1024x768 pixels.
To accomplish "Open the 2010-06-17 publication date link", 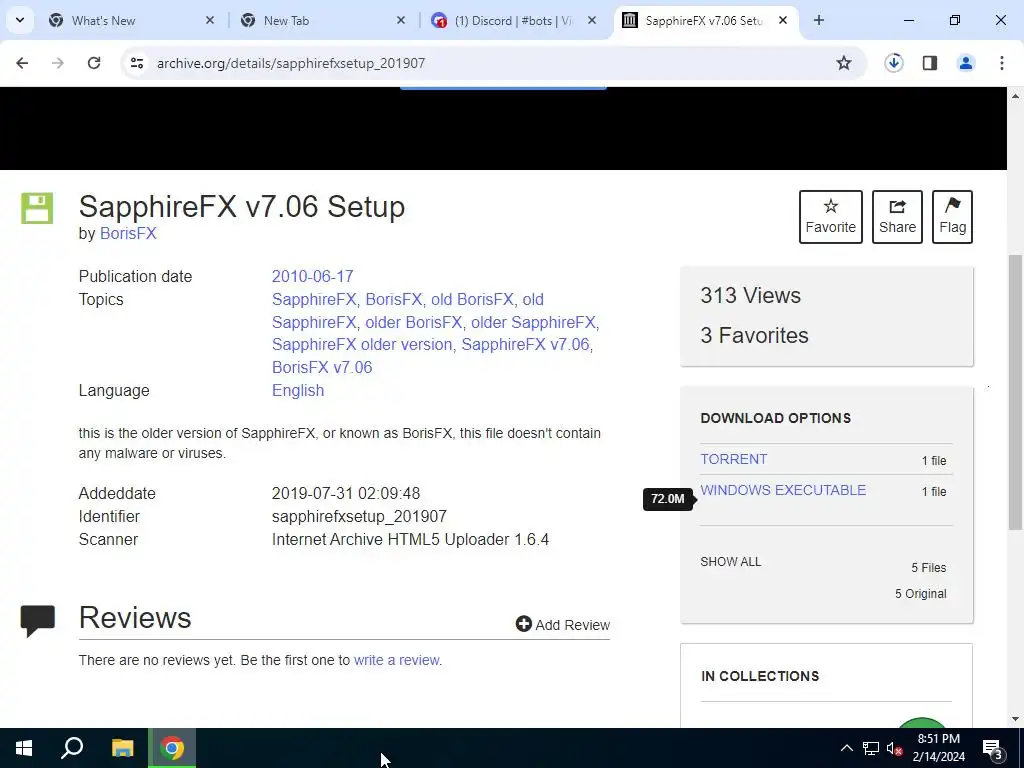I will [312, 276].
